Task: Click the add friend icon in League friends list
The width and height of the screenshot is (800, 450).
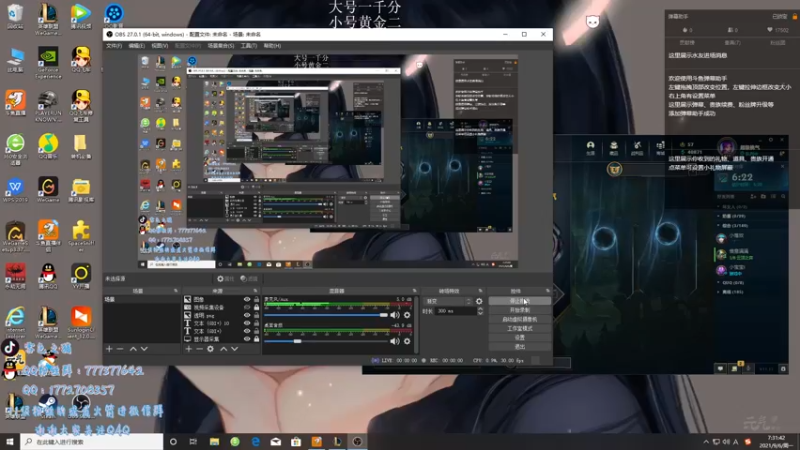Action: (x=753, y=196)
